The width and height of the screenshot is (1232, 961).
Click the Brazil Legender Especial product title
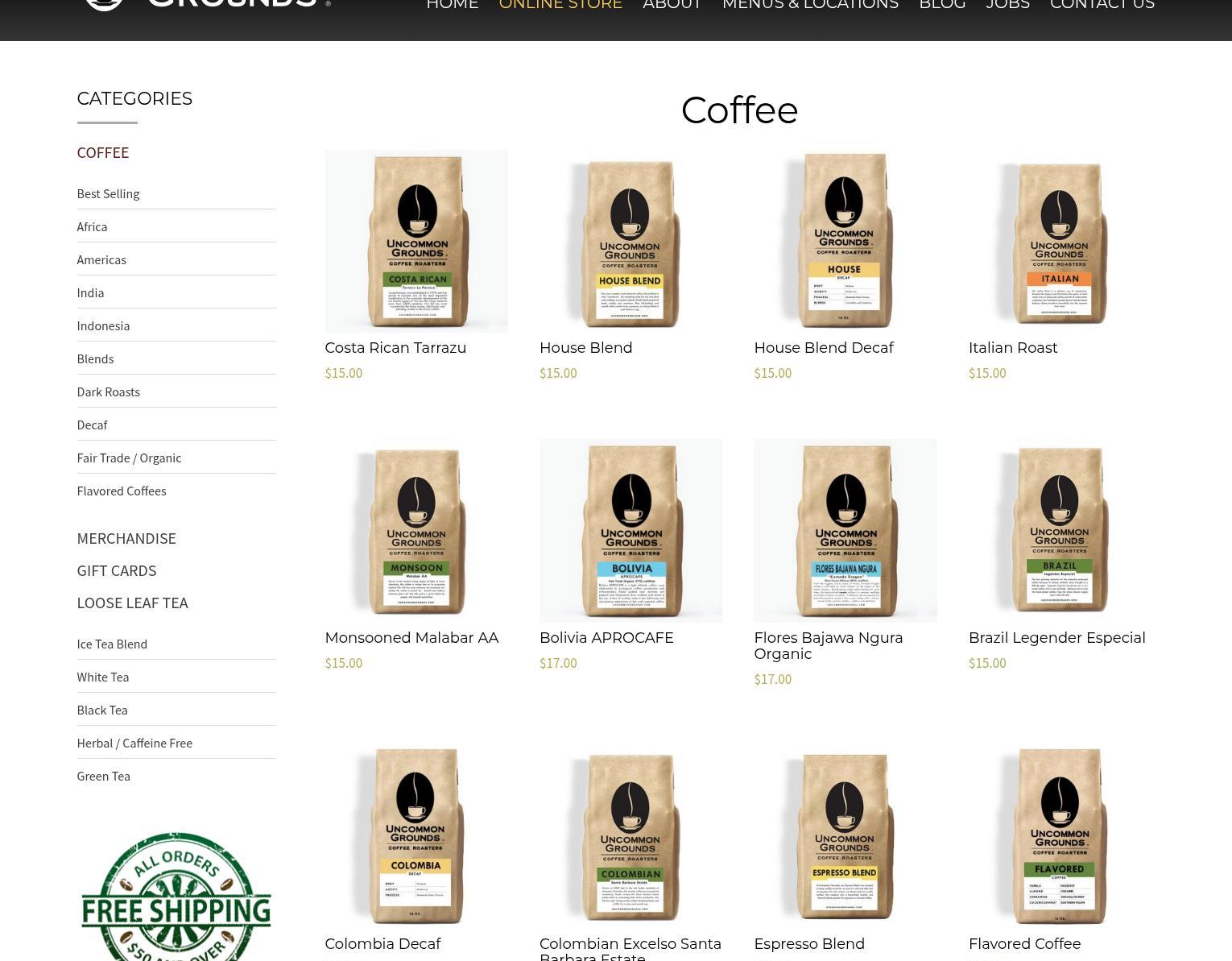click(x=1056, y=638)
